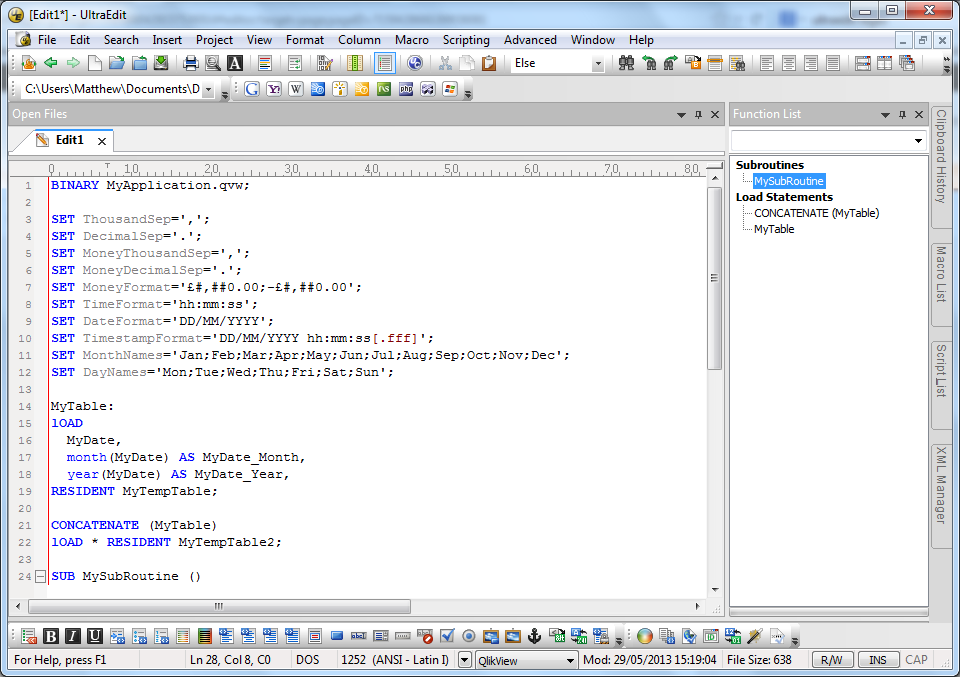Open the Open Files panel menu arrow

pos(681,114)
